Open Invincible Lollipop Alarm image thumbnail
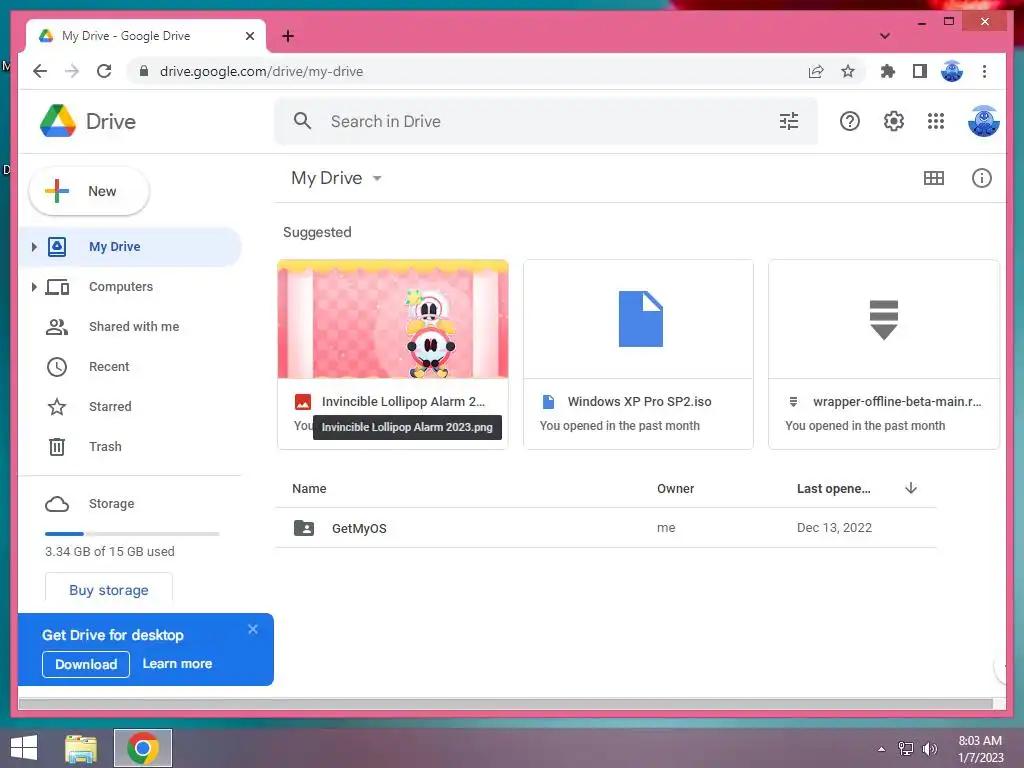 pos(392,319)
